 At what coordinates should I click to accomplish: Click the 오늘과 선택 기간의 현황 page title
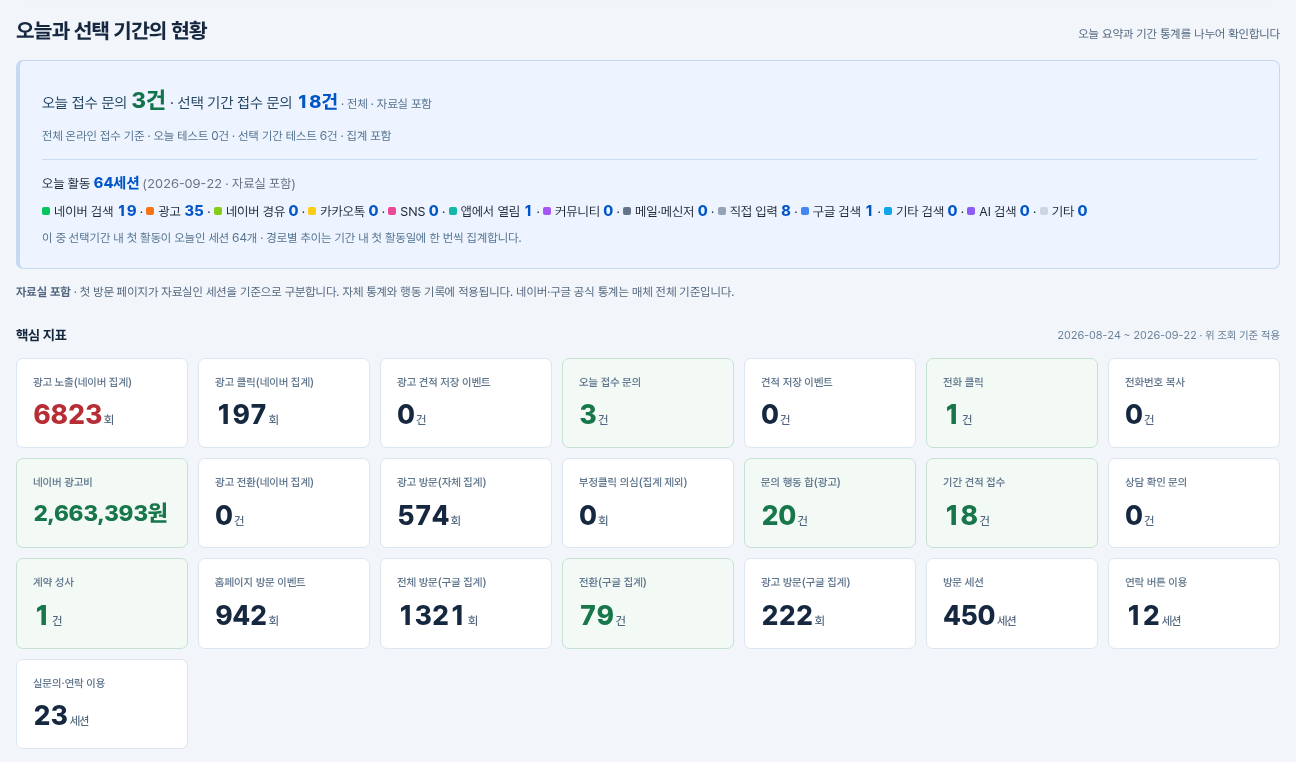pos(111,30)
